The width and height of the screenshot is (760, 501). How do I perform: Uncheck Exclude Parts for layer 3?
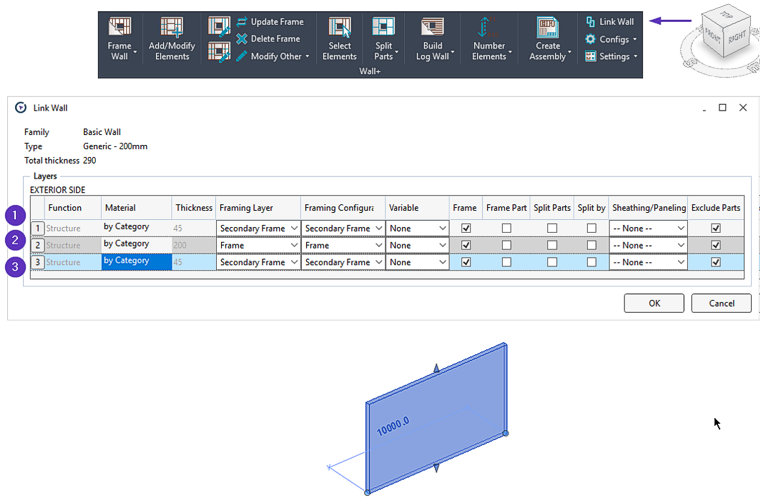tap(716, 262)
